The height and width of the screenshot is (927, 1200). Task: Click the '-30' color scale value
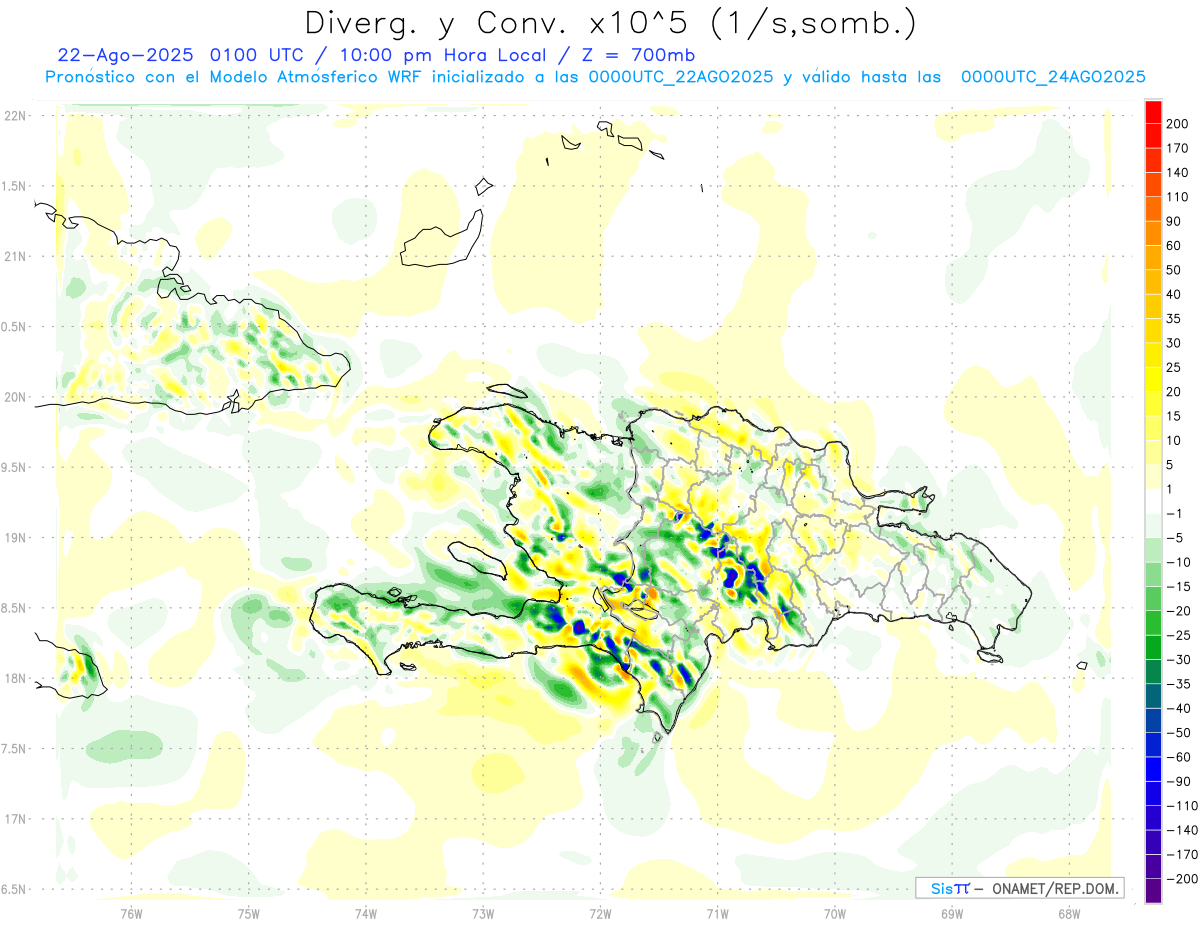coord(1179,660)
